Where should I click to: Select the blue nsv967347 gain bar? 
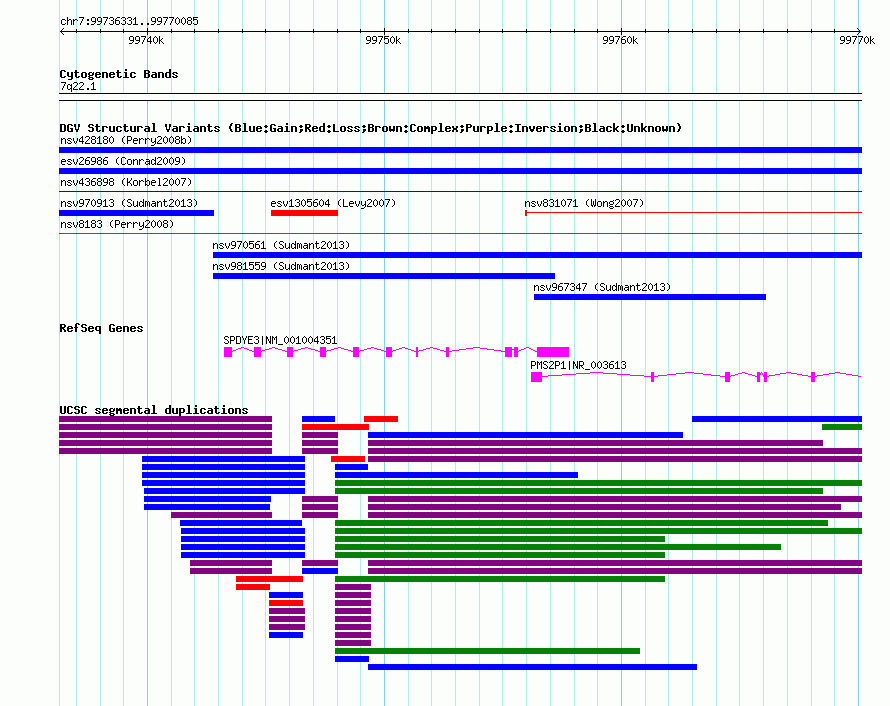click(650, 297)
